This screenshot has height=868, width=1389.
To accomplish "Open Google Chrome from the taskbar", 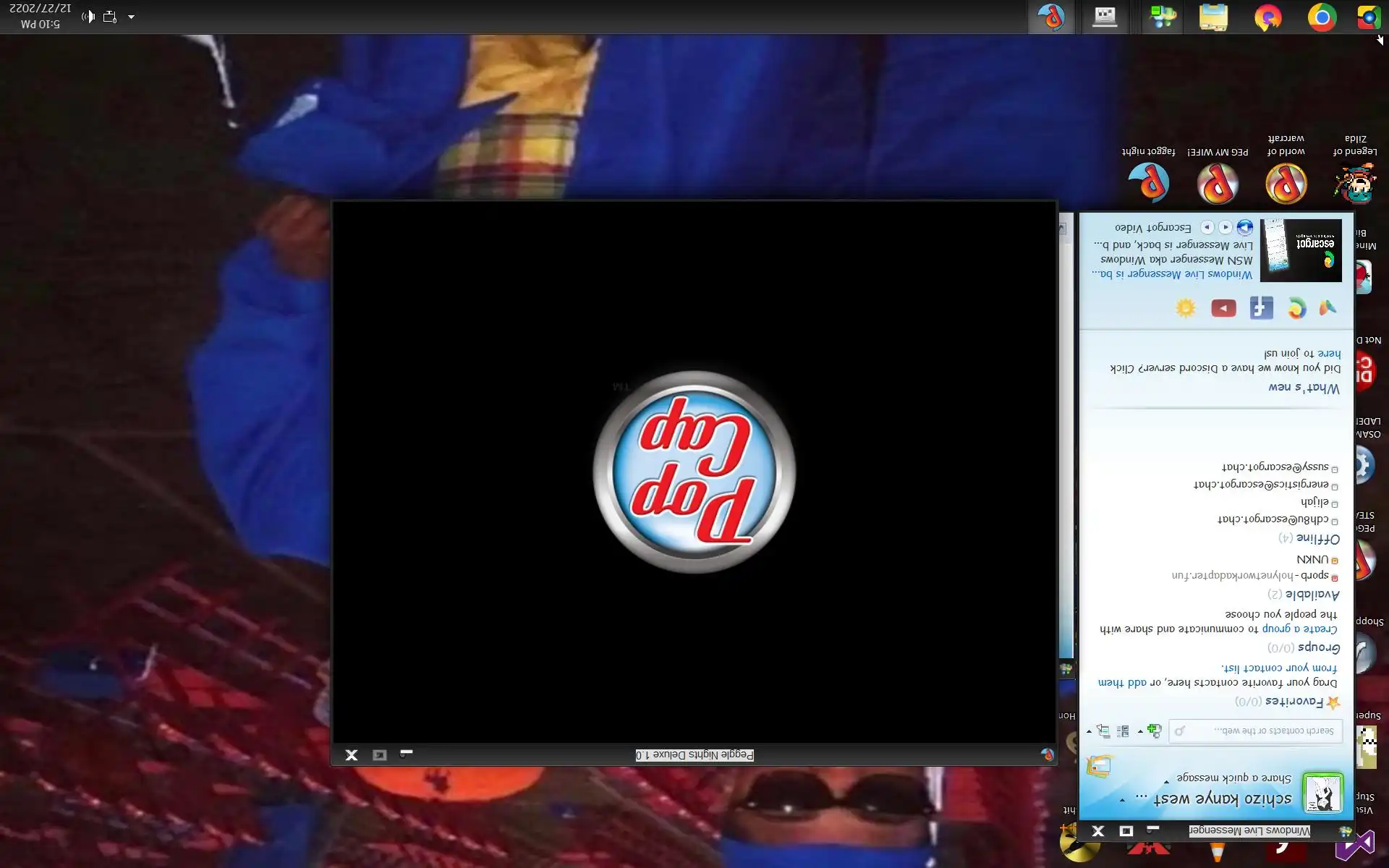I will pos(1321,17).
